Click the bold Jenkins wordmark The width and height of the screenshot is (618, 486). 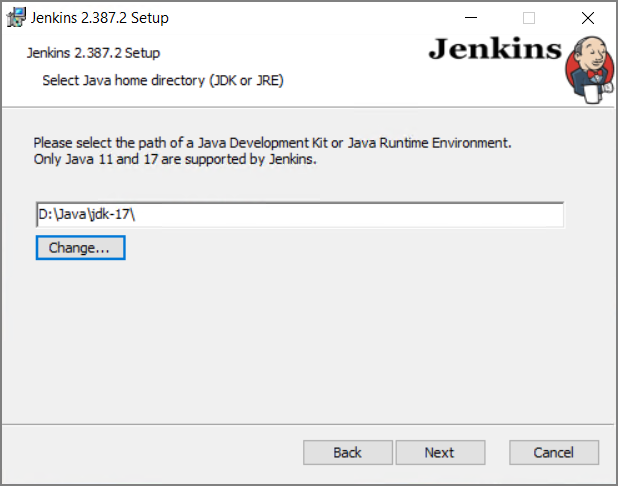click(x=495, y=49)
